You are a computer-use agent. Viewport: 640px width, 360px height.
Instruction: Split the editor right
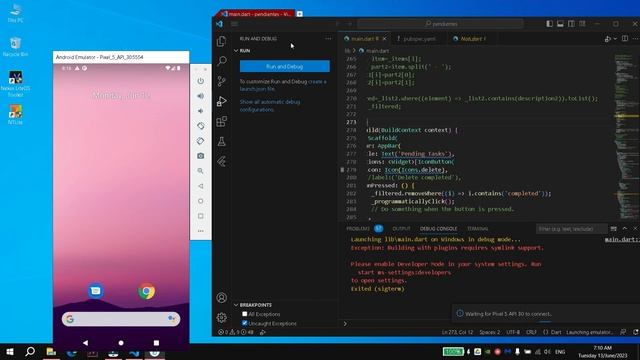(x=625, y=39)
